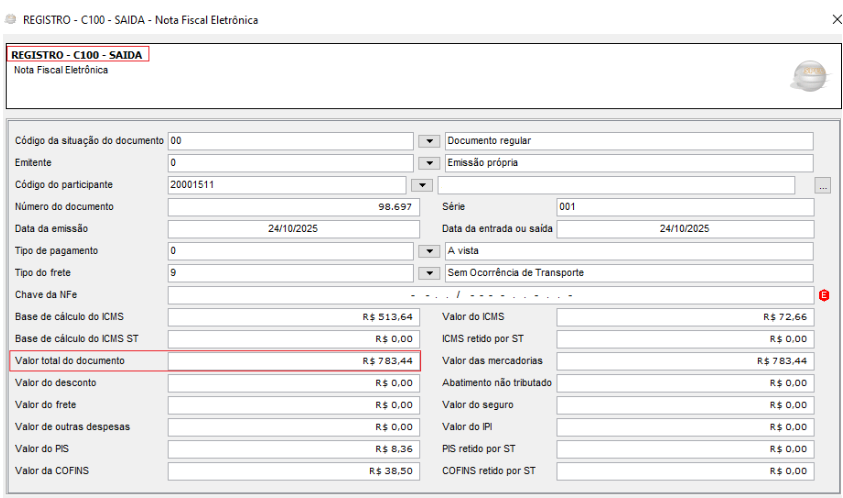Click the Data da emissão date field
The width and height of the screenshot is (843, 498).
tap(291, 229)
